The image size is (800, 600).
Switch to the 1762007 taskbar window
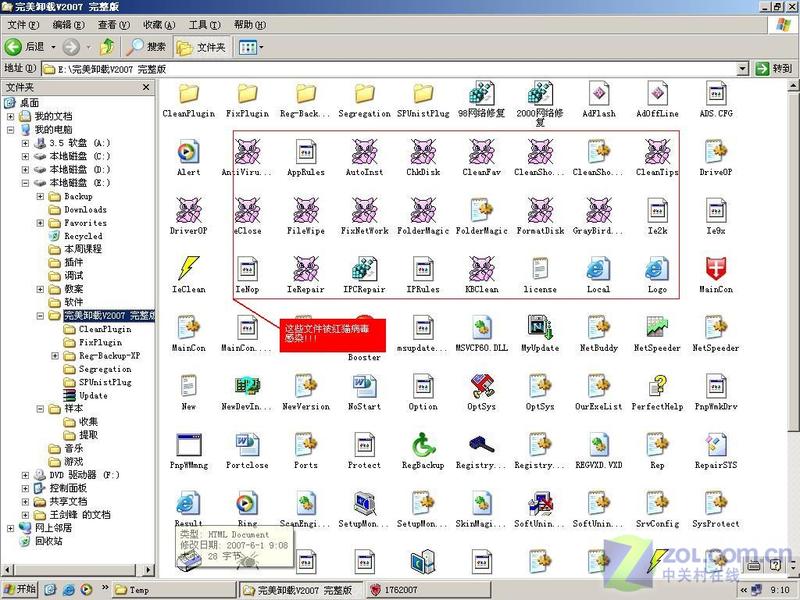click(x=428, y=590)
